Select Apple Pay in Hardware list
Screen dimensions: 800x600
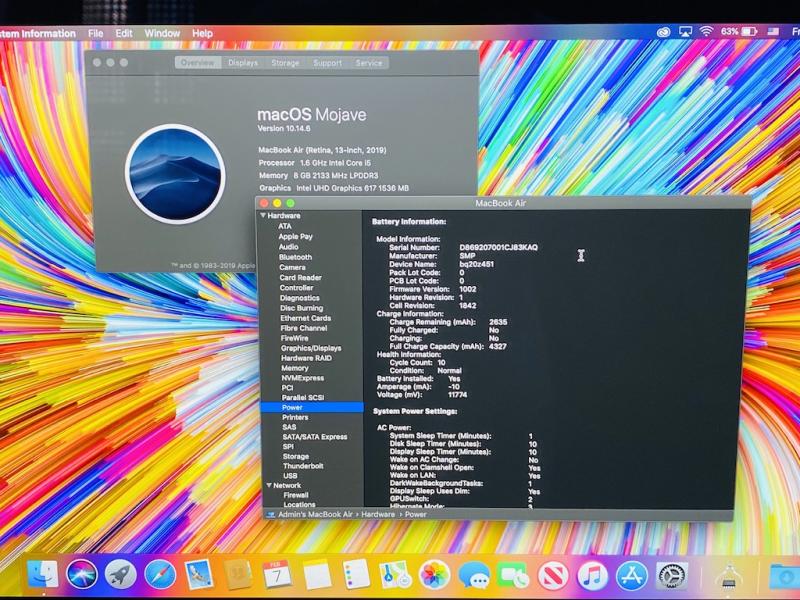[295, 236]
